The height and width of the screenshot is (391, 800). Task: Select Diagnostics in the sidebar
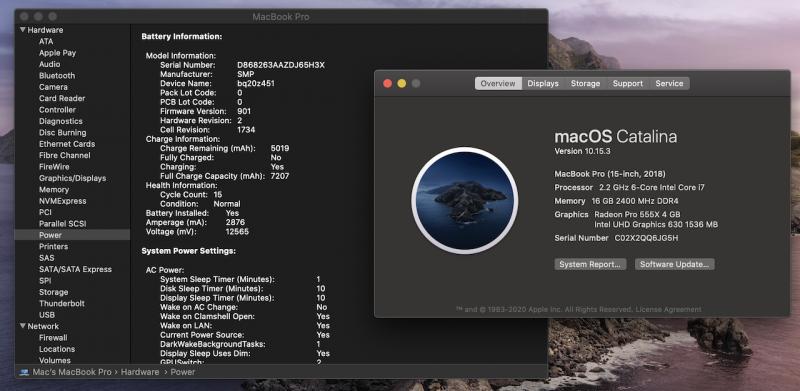point(60,121)
